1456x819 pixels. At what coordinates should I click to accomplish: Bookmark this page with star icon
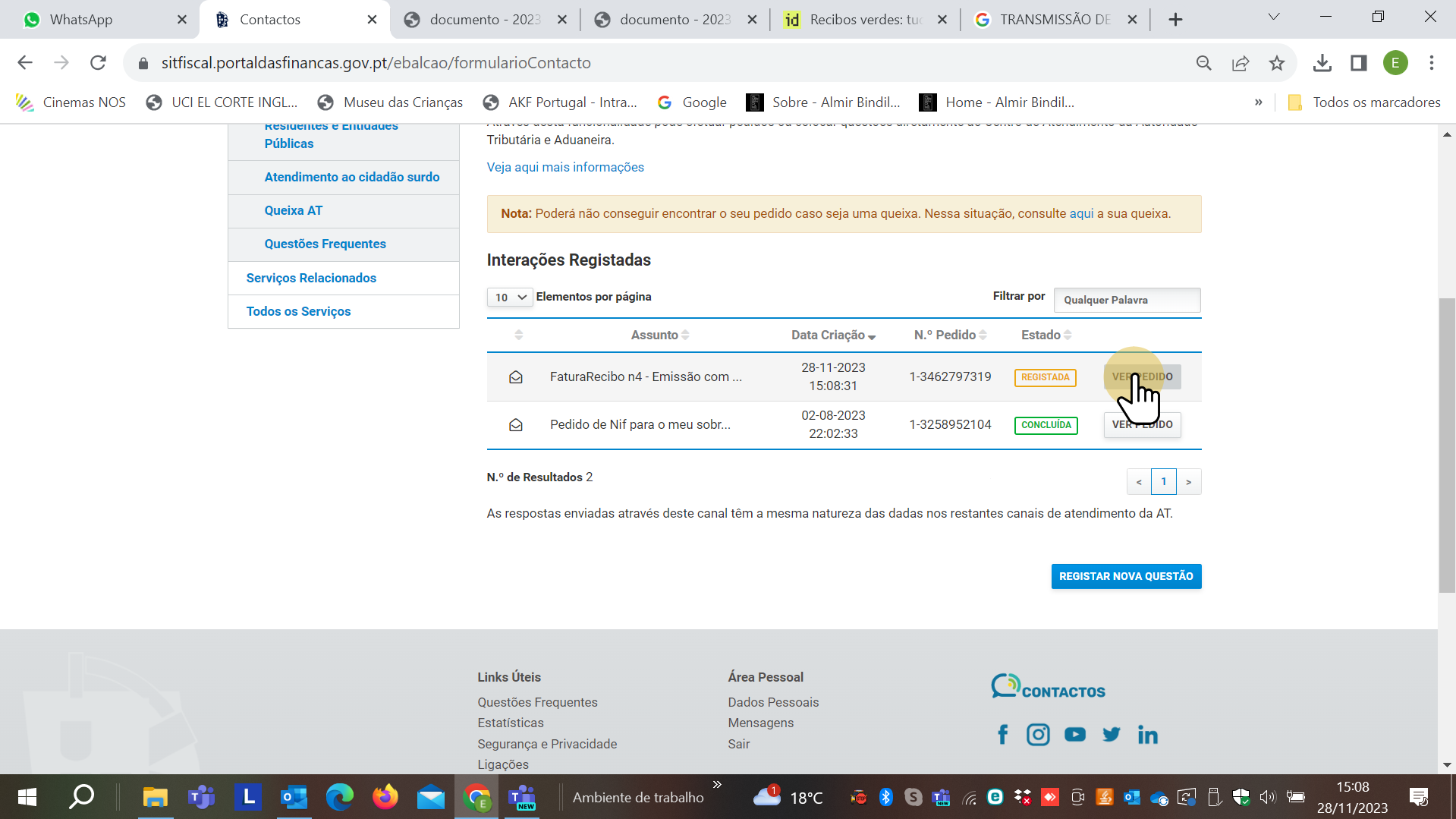pos(1277,63)
